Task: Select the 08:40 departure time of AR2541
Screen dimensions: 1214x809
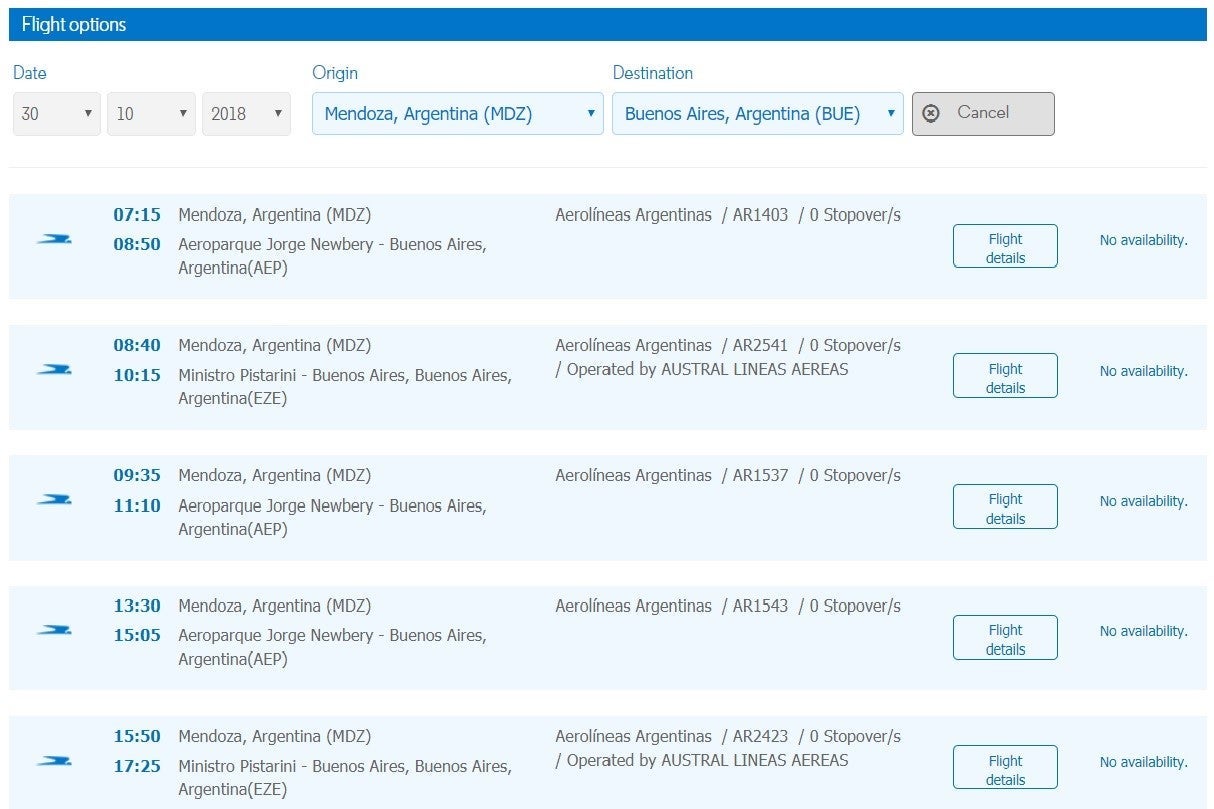Action: pos(137,346)
